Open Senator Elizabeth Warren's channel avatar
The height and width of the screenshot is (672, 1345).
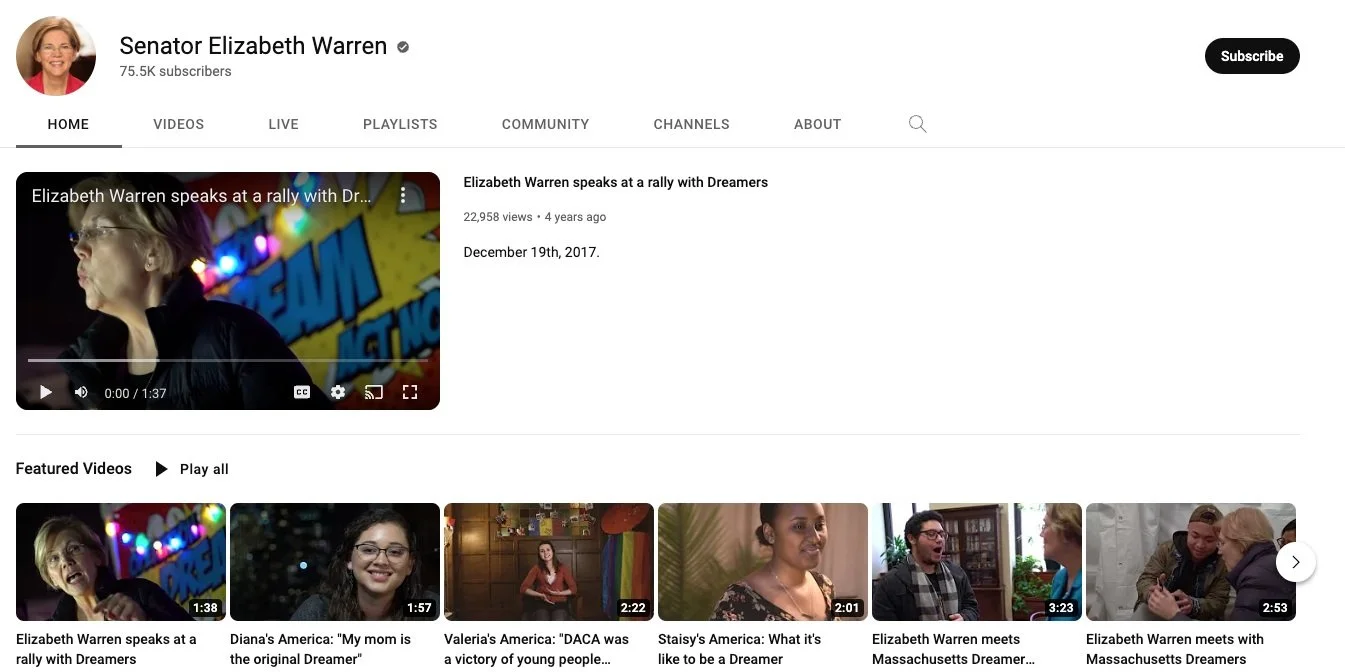[x=56, y=56]
